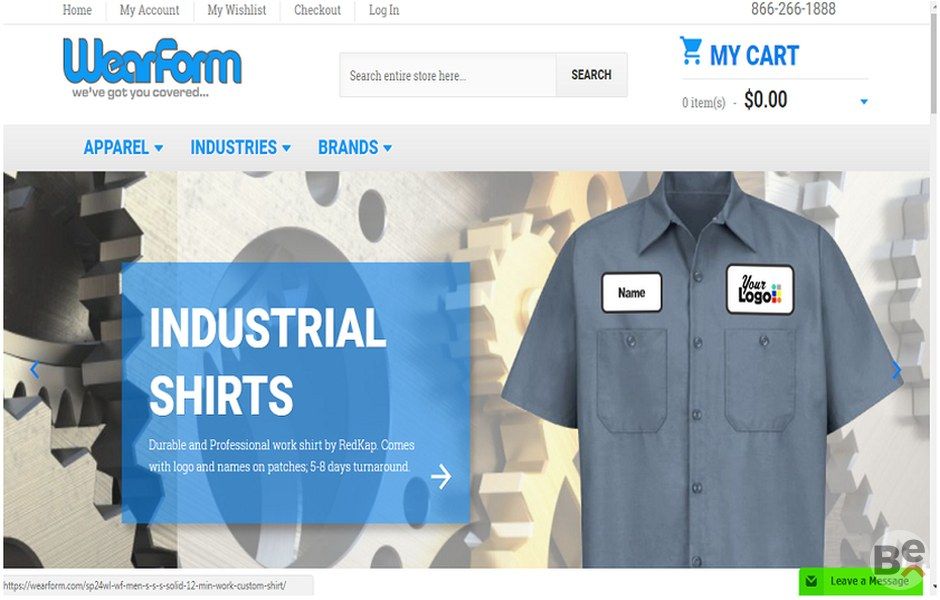Click the Search entire store input field
The width and height of the screenshot is (940, 600).
pyautogui.click(x=448, y=75)
